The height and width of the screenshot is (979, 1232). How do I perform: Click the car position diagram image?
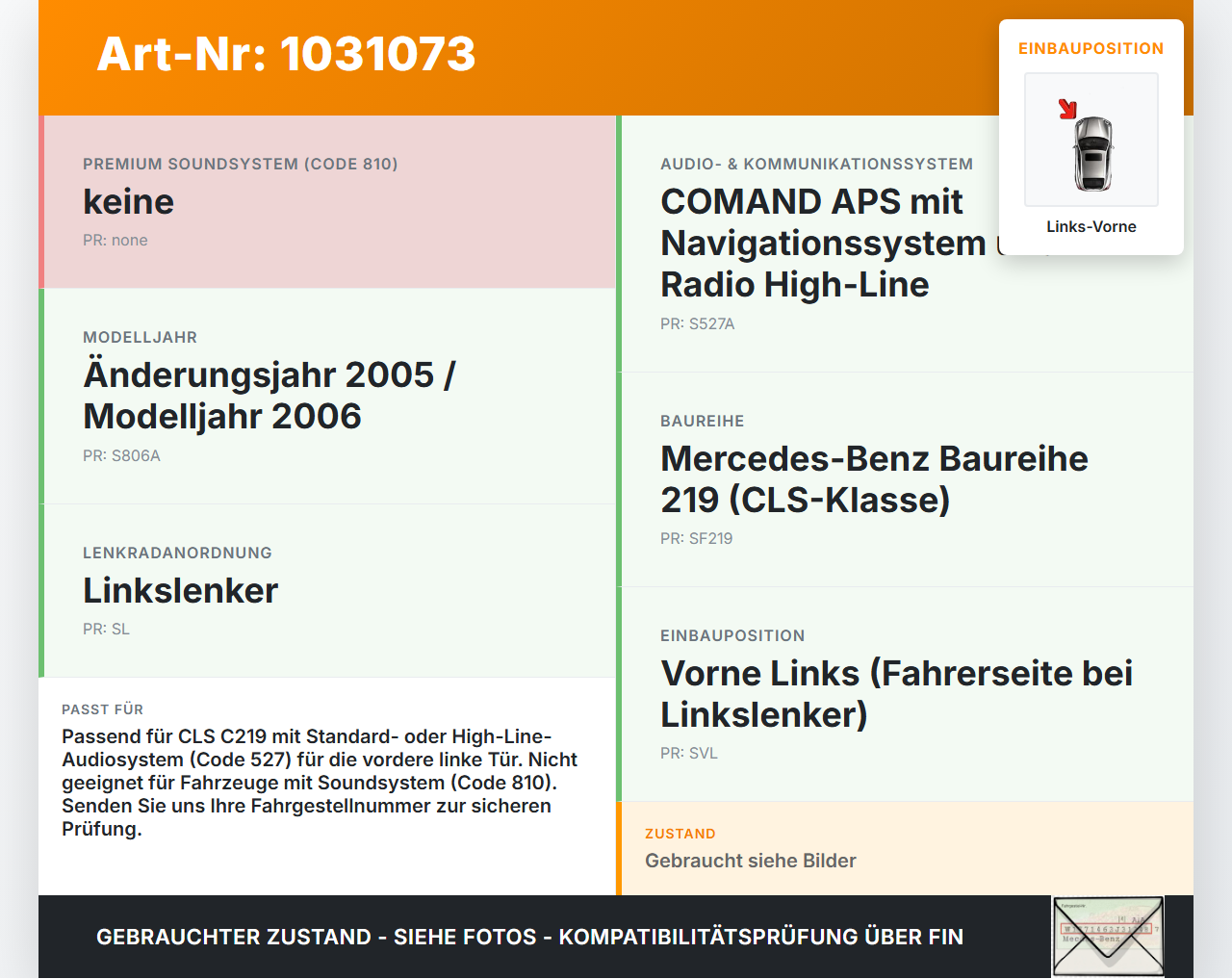[1091, 140]
